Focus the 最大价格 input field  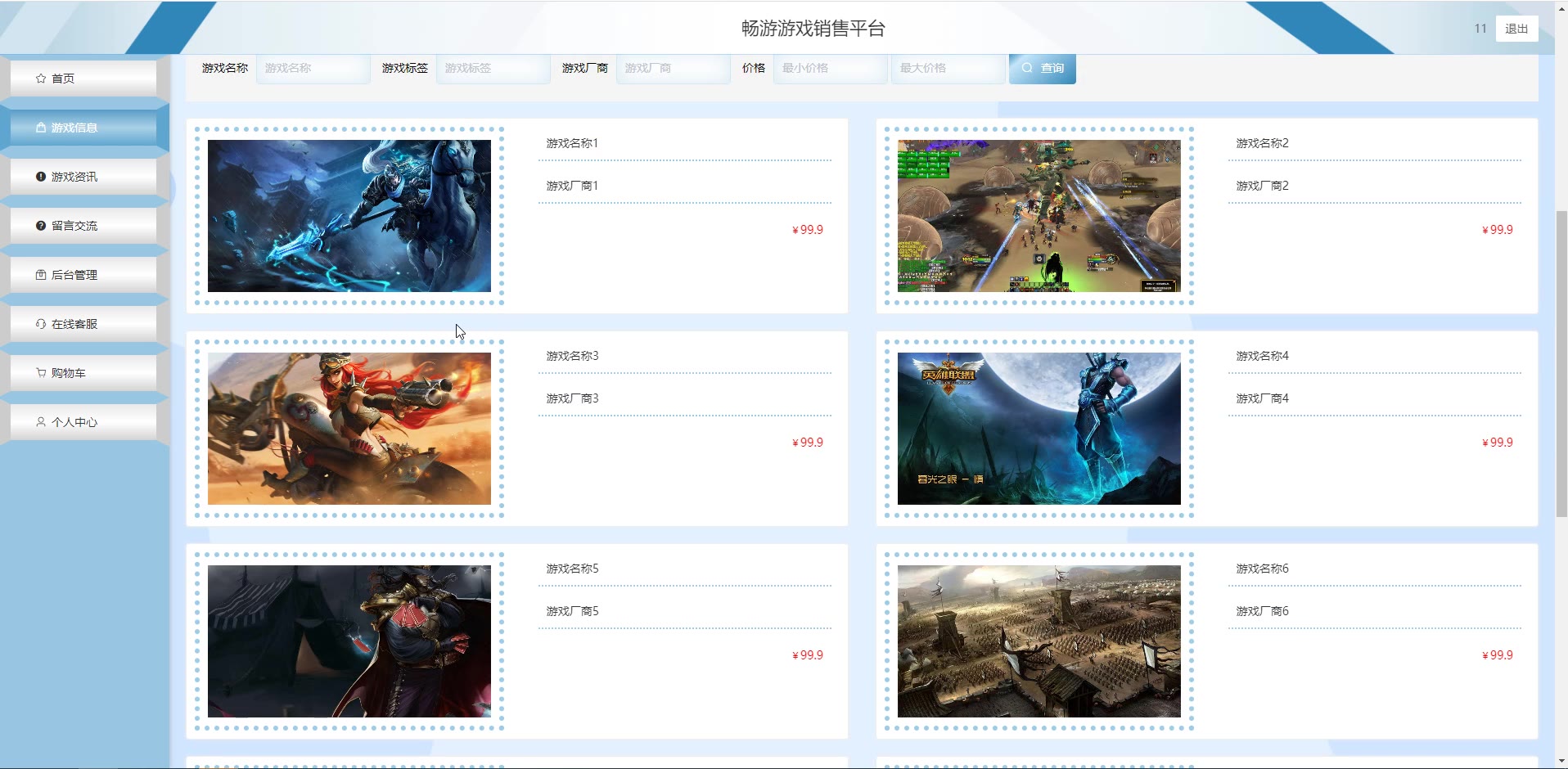[948, 69]
